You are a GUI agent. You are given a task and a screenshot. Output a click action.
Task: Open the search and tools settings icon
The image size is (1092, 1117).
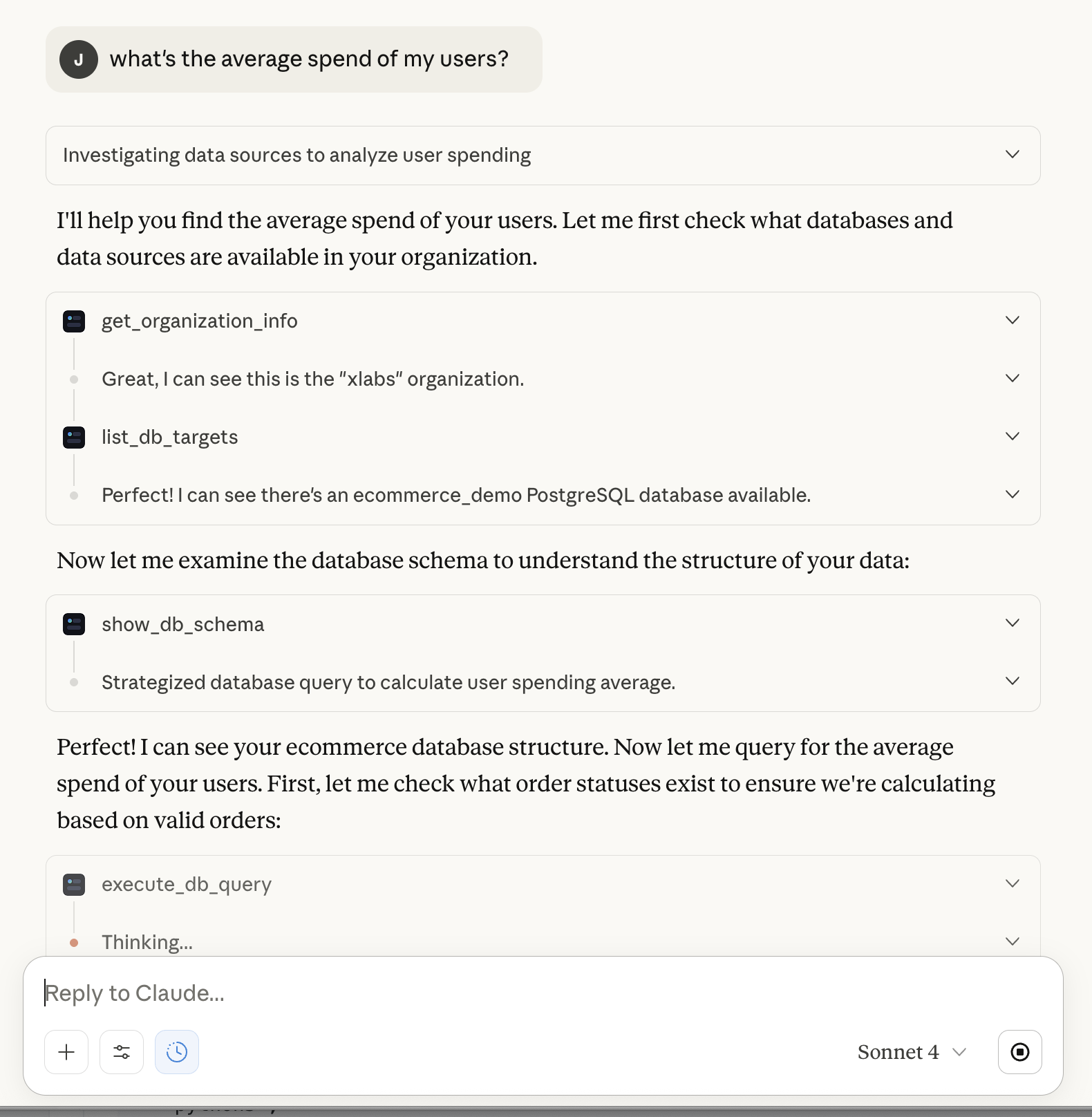(122, 1052)
